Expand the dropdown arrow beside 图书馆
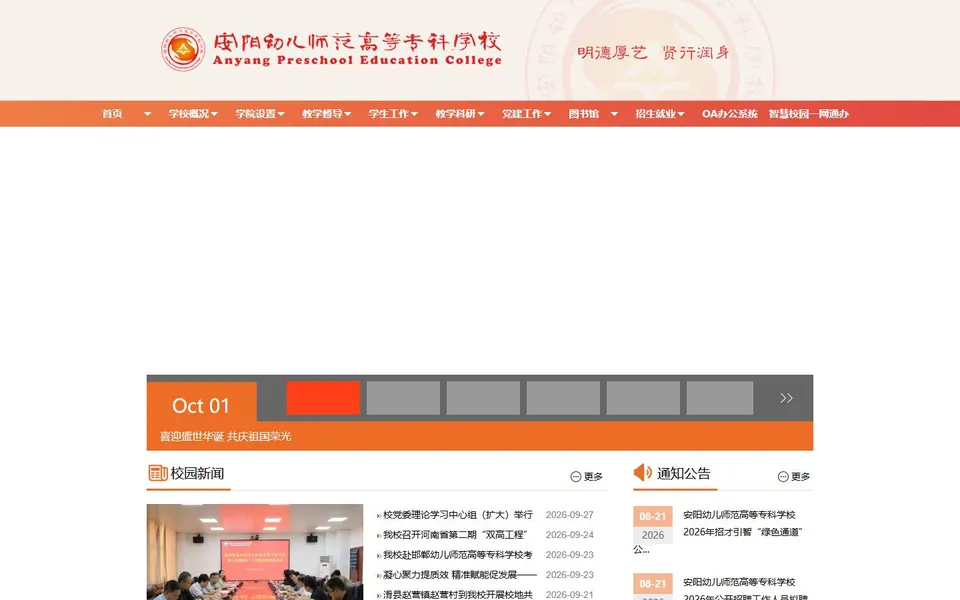 pyautogui.click(x=614, y=114)
